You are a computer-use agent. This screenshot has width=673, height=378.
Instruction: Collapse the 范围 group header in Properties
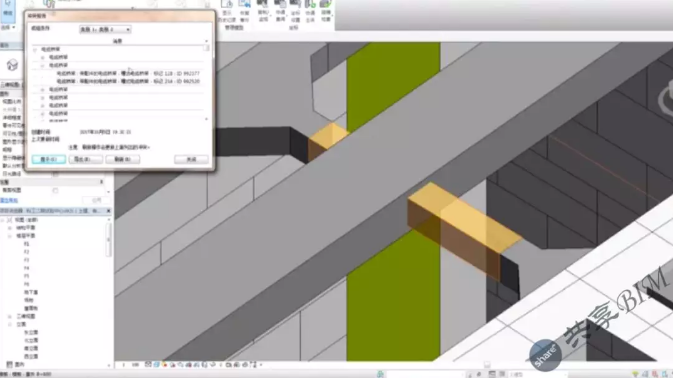pos(101,182)
